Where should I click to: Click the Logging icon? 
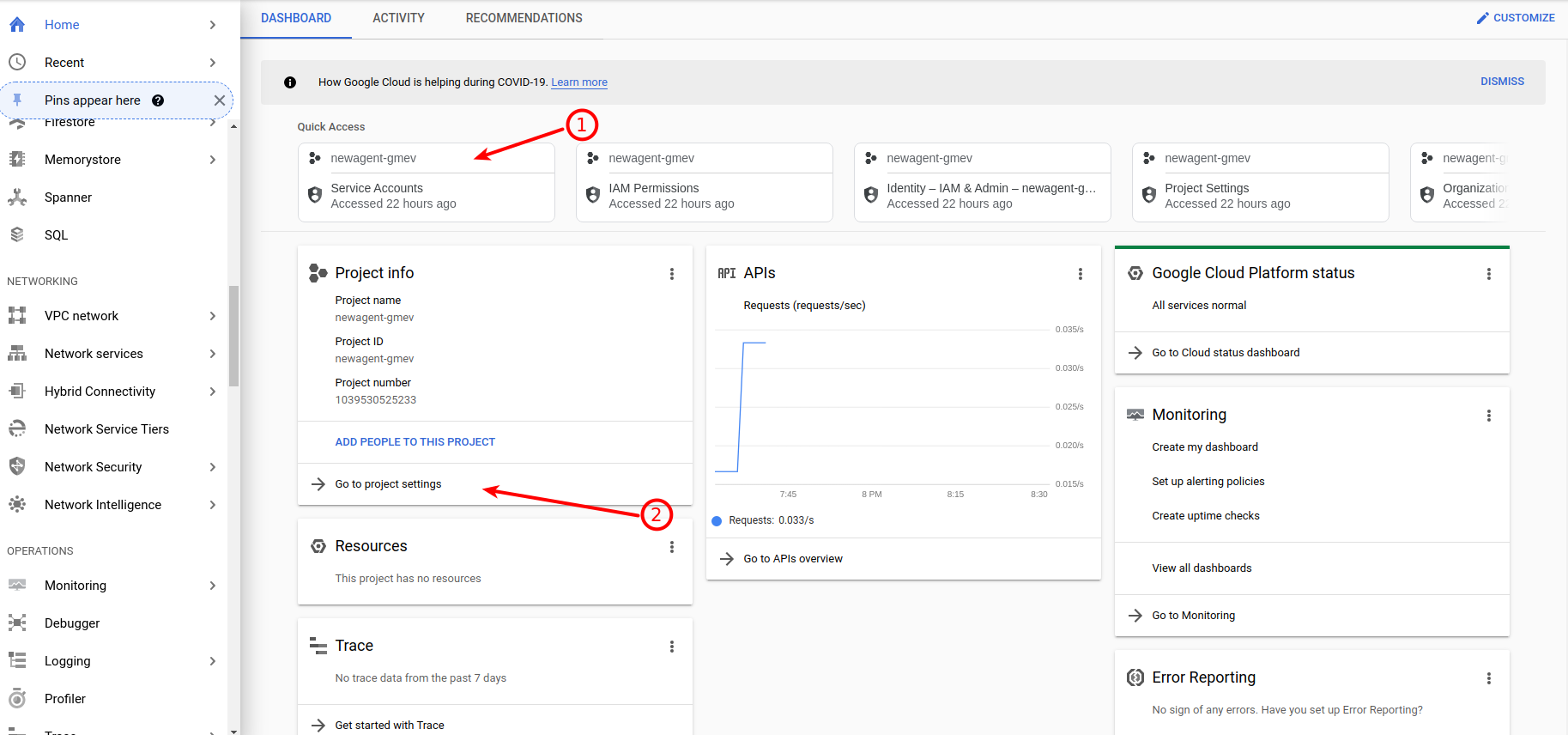tap(17, 661)
